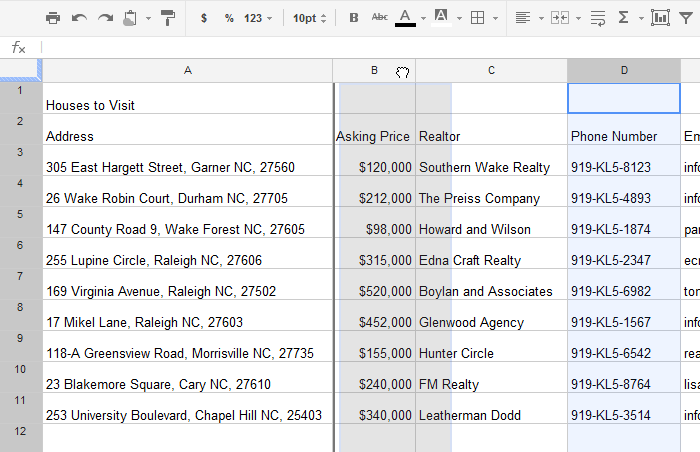The width and height of the screenshot is (700, 452).
Task: Click the 'Asking Price' header cell
Action: (374, 129)
